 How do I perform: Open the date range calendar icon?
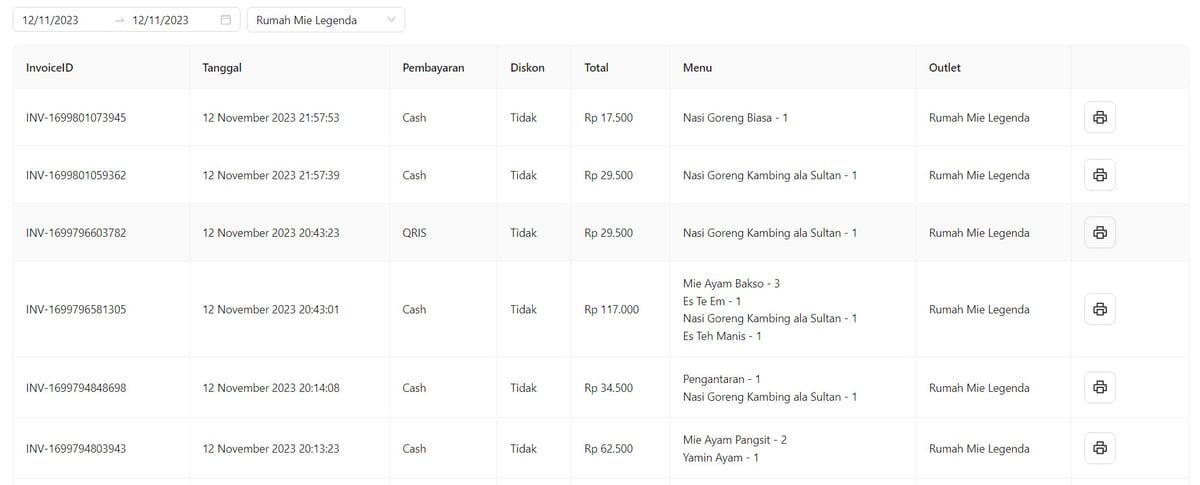point(225,20)
